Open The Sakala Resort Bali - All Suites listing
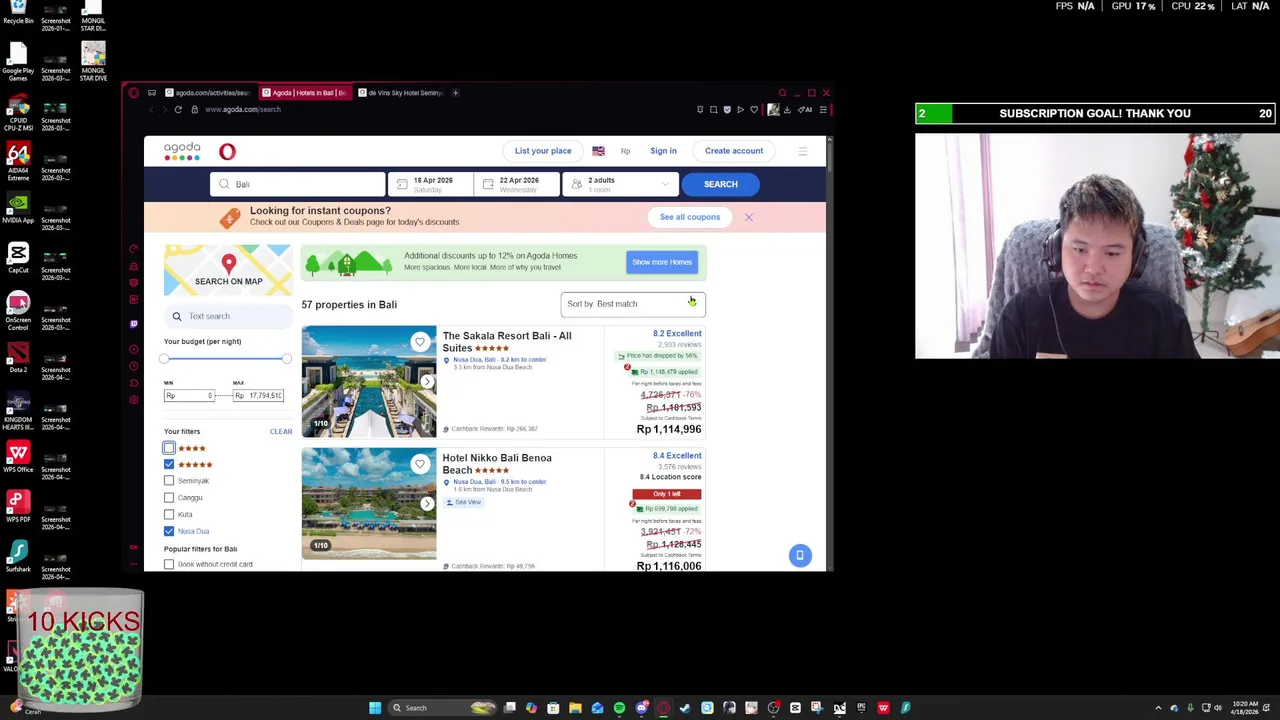The image size is (1280, 720). click(507, 342)
